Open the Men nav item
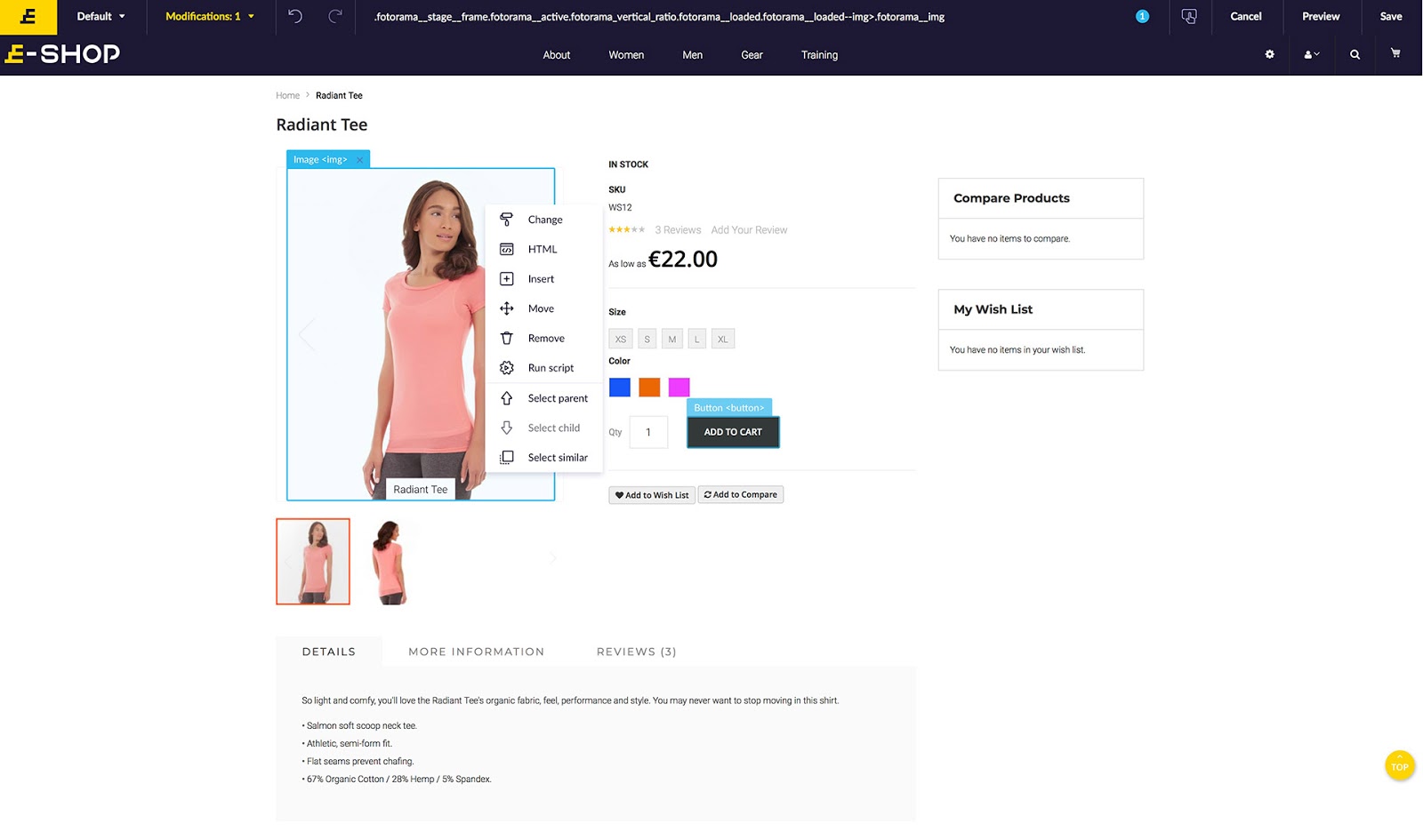 pyautogui.click(x=693, y=55)
